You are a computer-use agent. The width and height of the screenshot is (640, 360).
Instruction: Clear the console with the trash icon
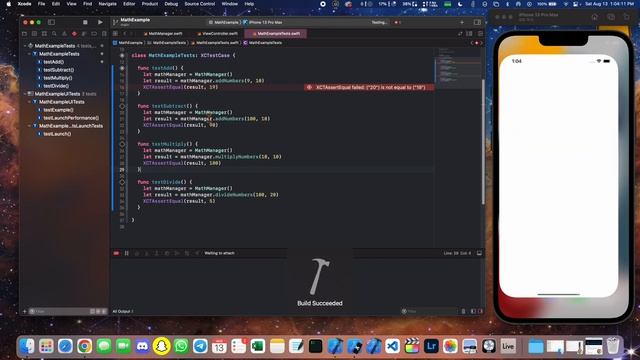[x=463, y=311]
